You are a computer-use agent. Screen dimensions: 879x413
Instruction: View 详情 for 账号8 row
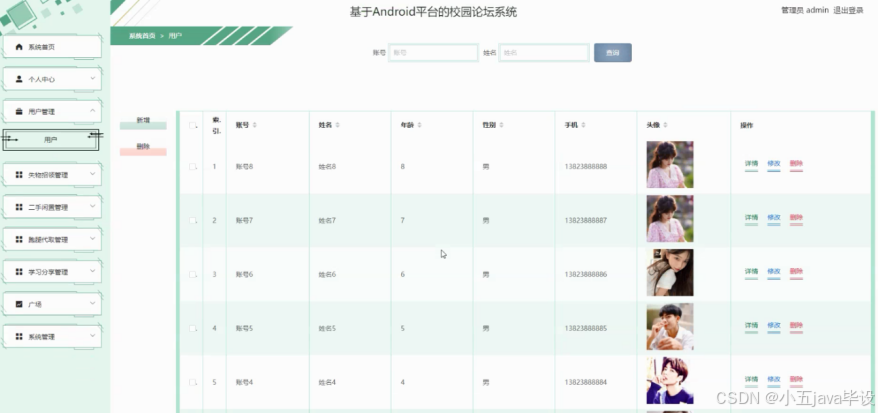click(x=751, y=164)
